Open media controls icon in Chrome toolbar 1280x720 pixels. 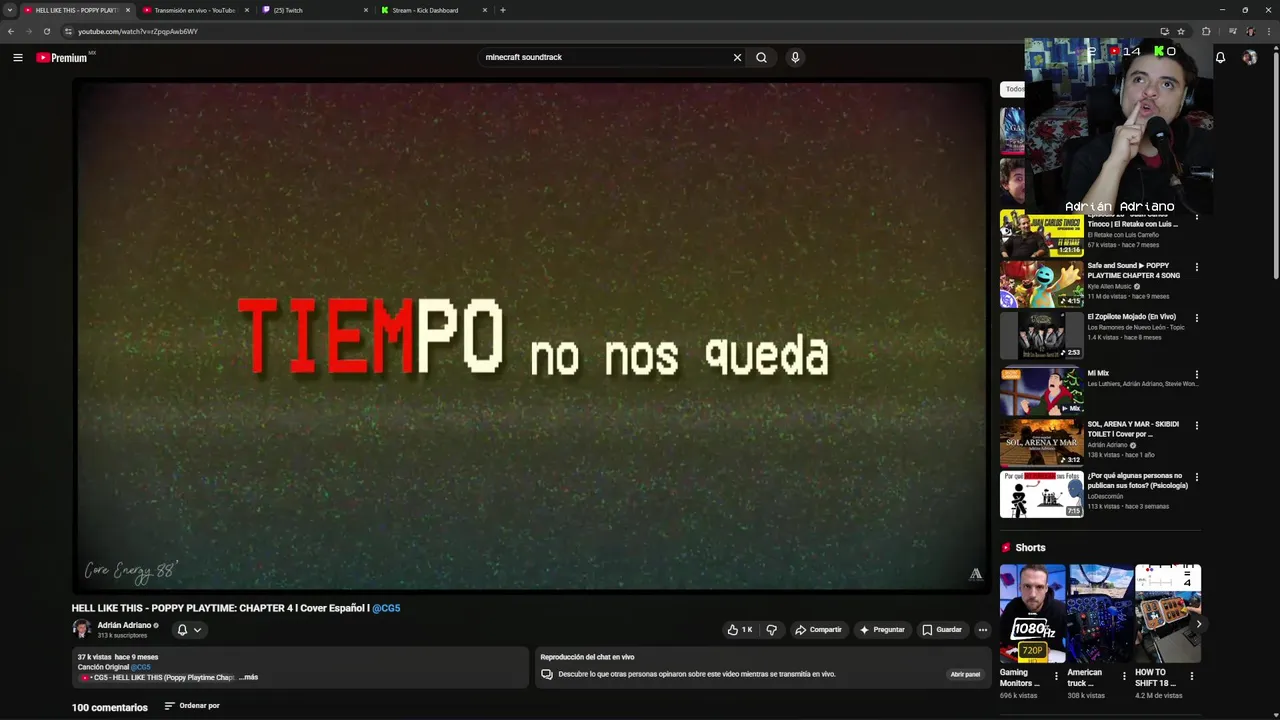pyautogui.click(x=1232, y=31)
